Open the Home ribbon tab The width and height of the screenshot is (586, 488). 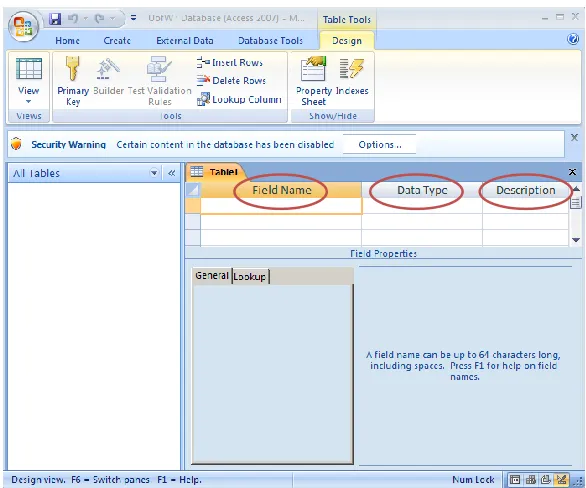[67, 40]
